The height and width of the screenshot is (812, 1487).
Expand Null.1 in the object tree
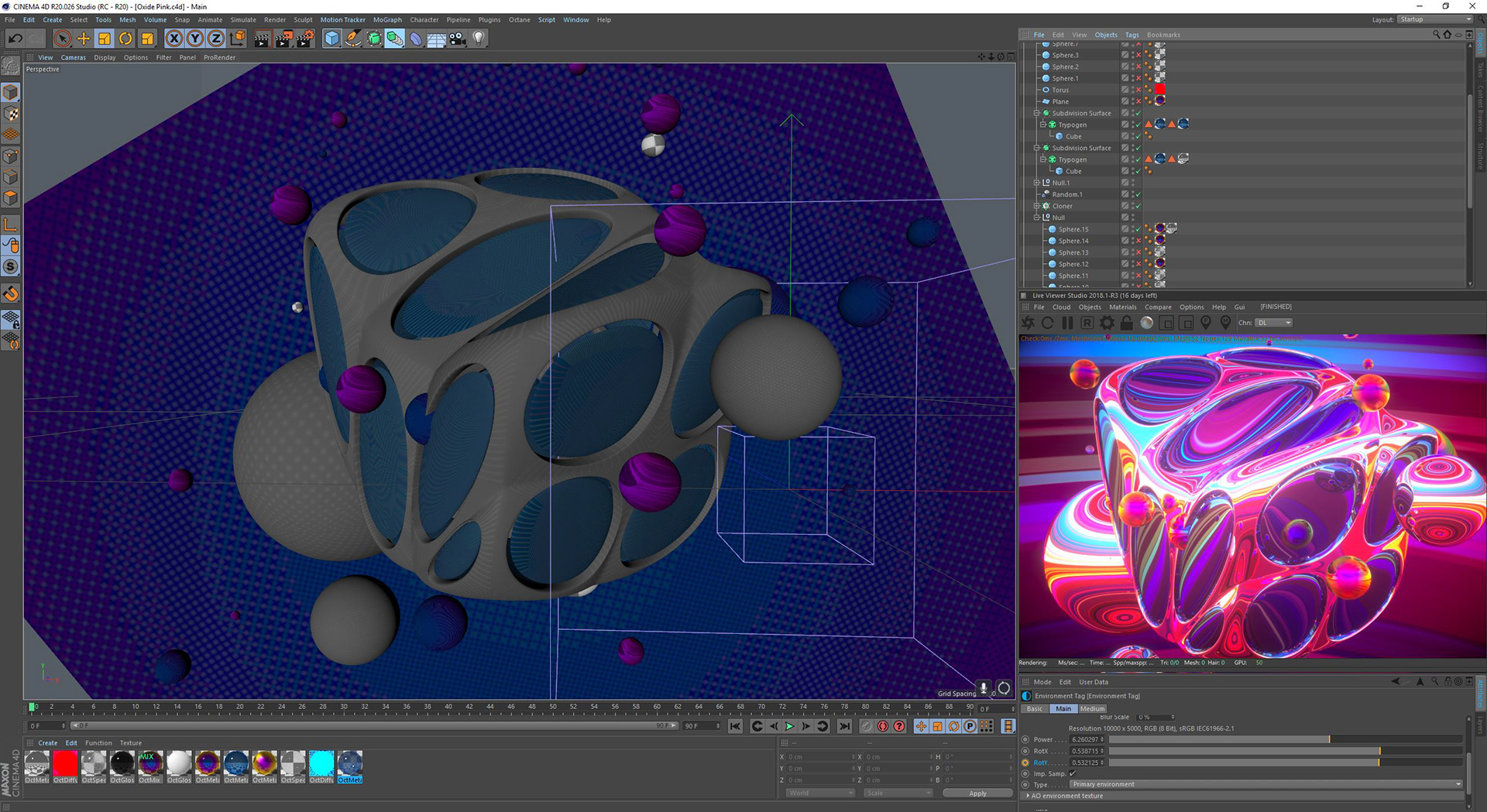(1037, 183)
